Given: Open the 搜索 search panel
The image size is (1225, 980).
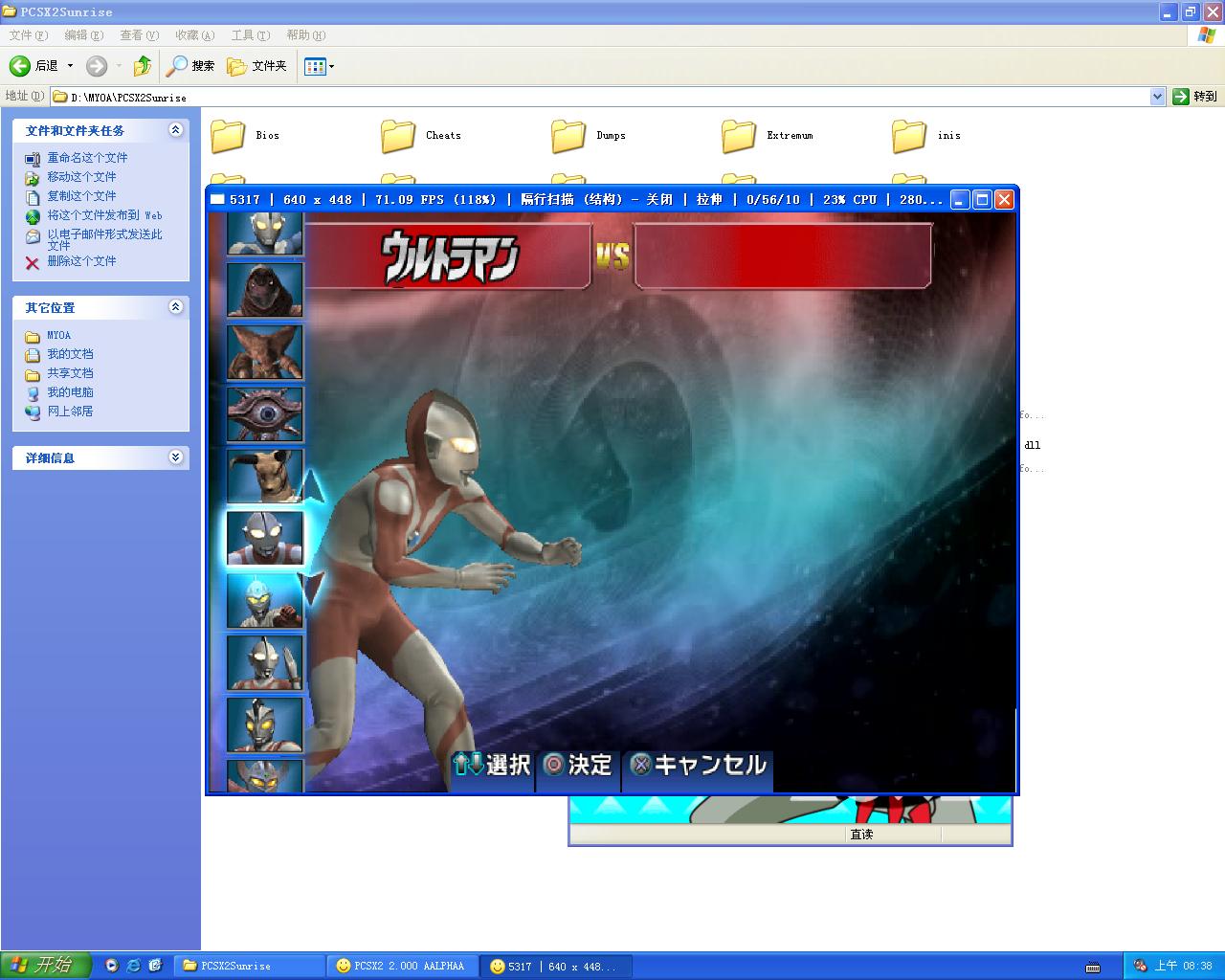Looking at the screenshot, I should 190,66.
